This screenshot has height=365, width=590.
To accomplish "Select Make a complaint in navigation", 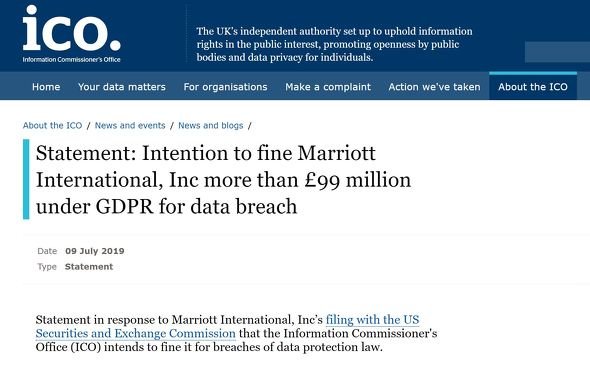I will click(x=328, y=87).
